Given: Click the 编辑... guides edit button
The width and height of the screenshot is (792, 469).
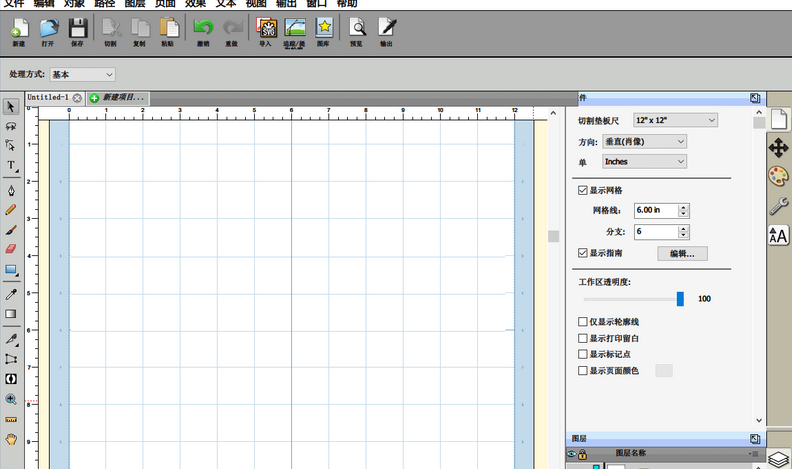Looking at the screenshot, I should pos(682,253).
